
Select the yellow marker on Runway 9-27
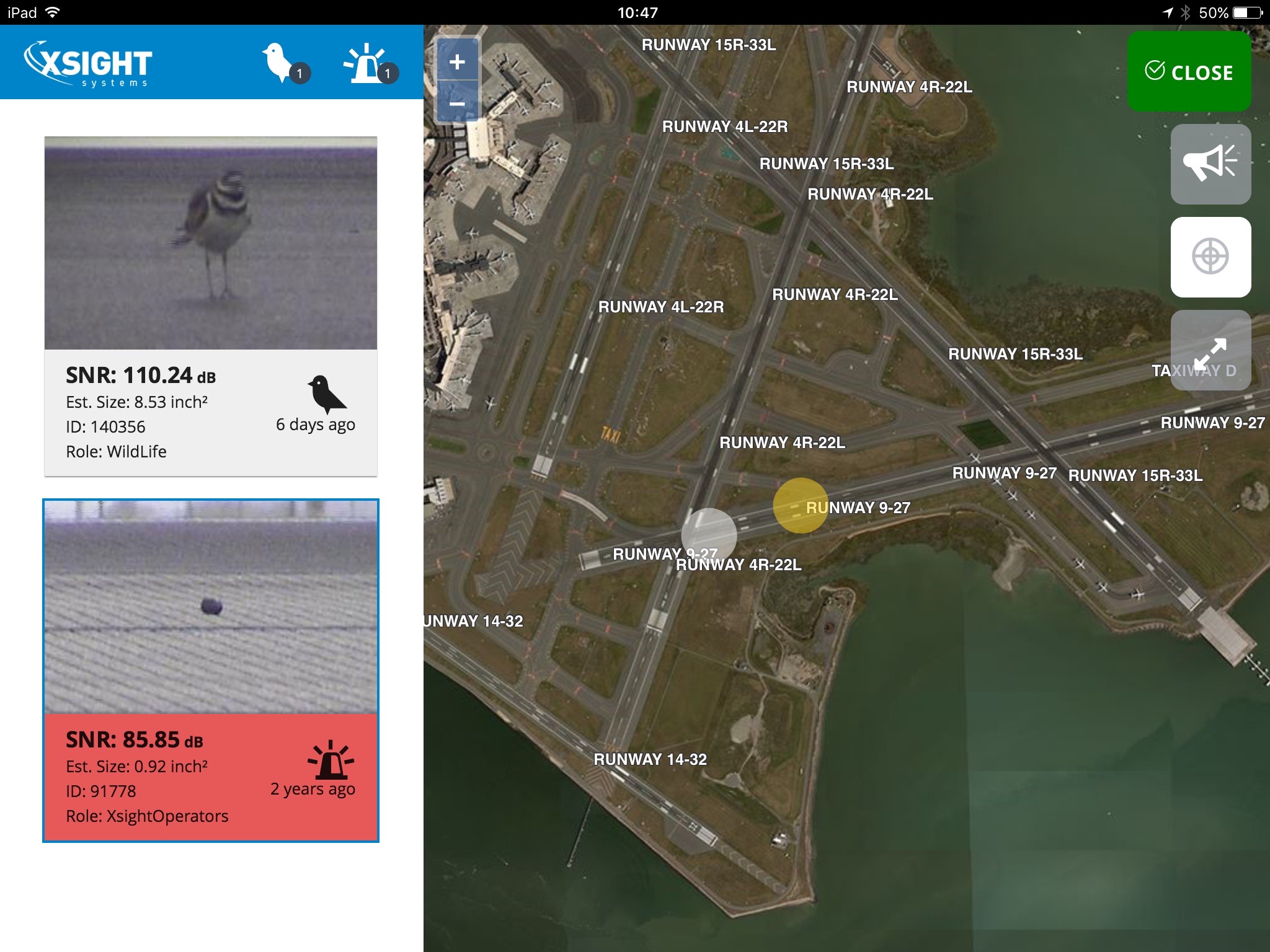pyautogui.click(x=799, y=505)
